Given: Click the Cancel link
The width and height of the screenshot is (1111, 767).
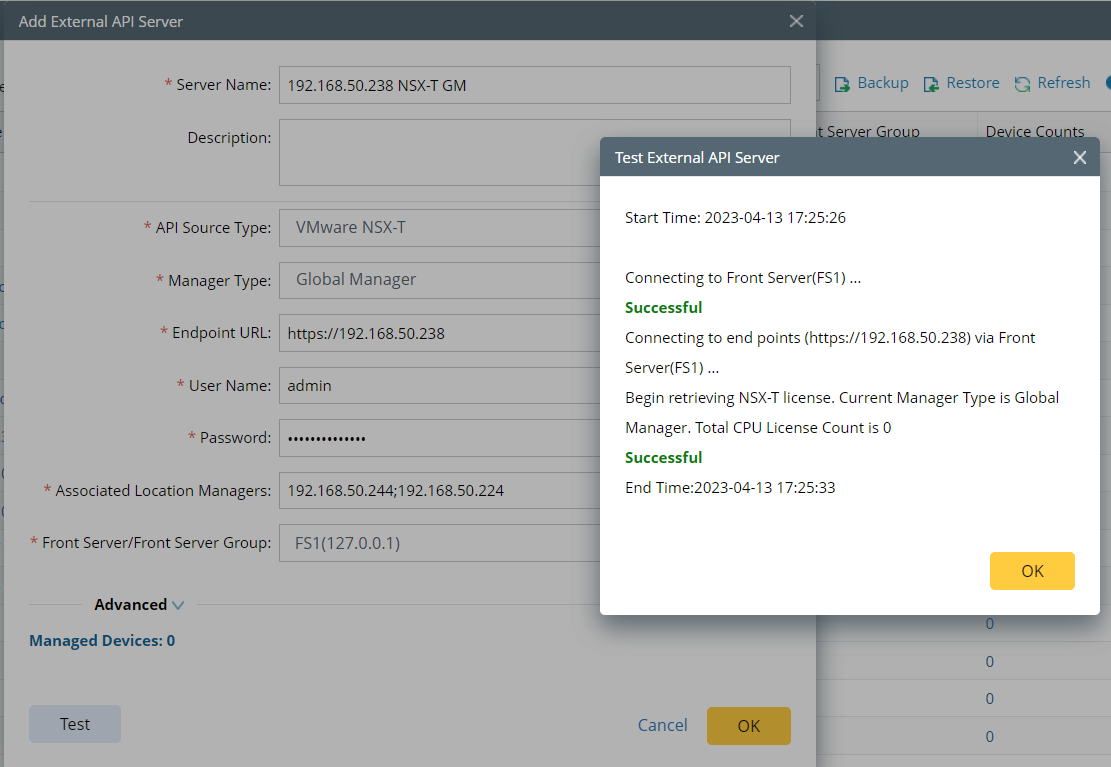Looking at the screenshot, I should 662,726.
